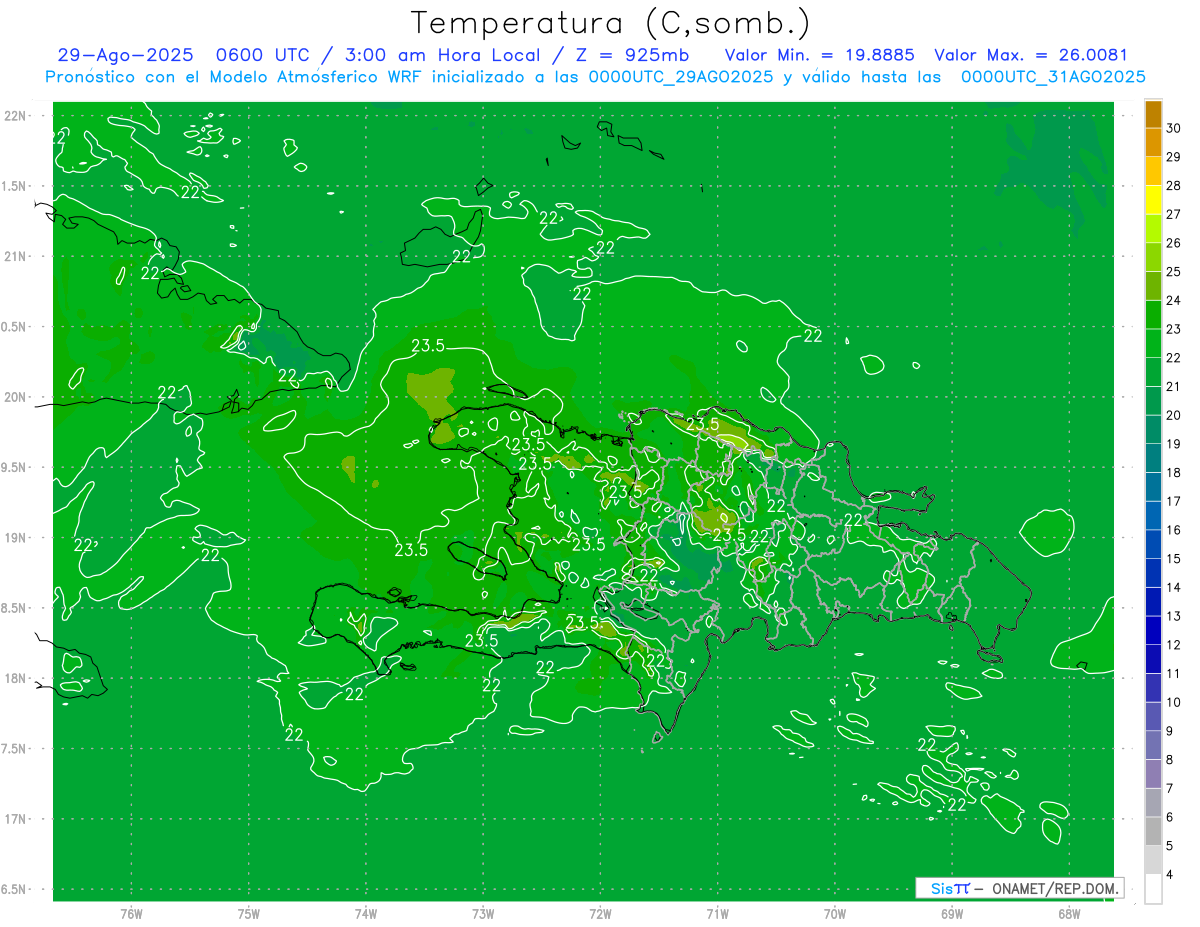Click the '76W' longitude axis label

(x=131, y=913)
